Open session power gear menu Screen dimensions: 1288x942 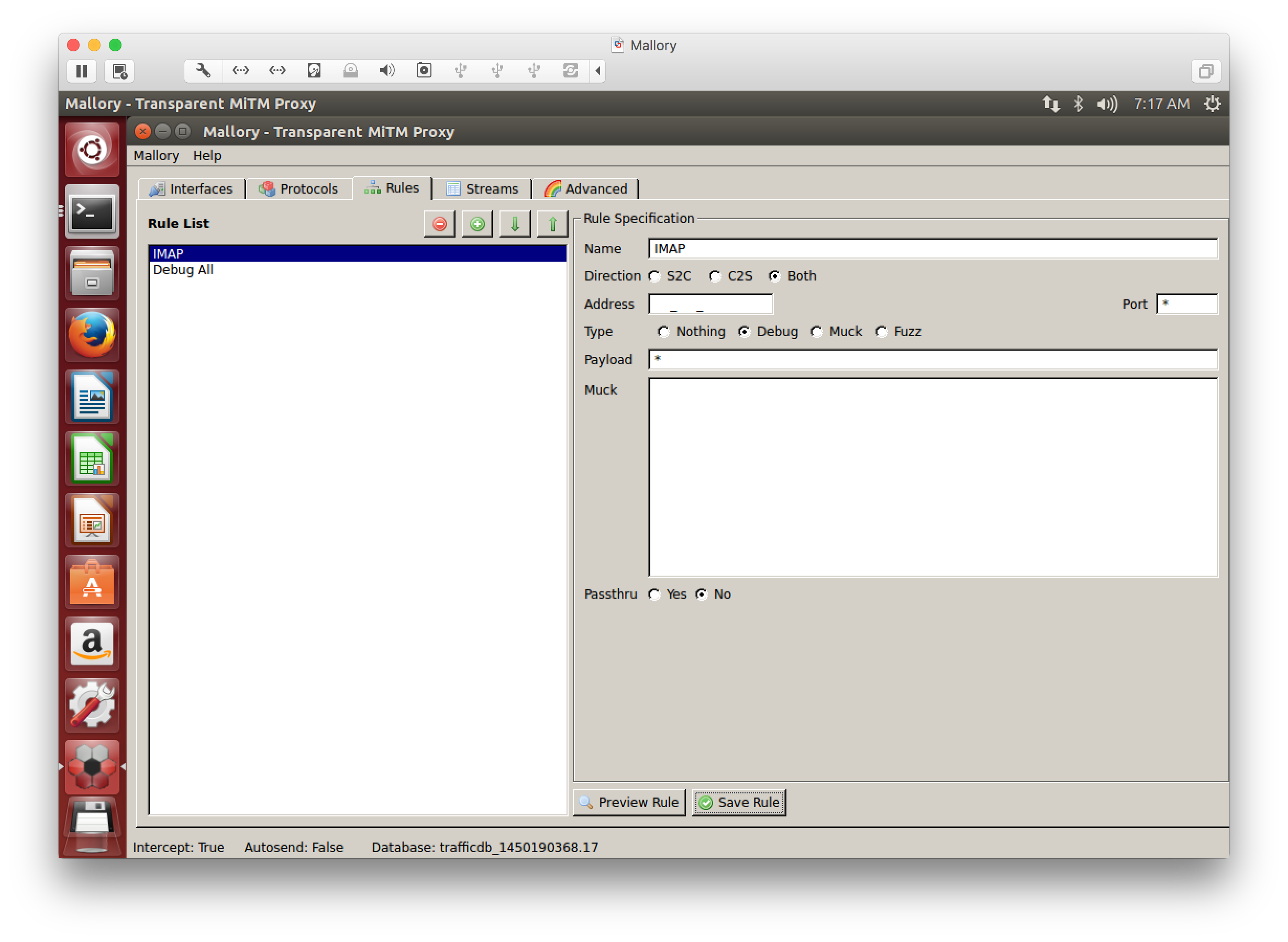pos(1212,104)
